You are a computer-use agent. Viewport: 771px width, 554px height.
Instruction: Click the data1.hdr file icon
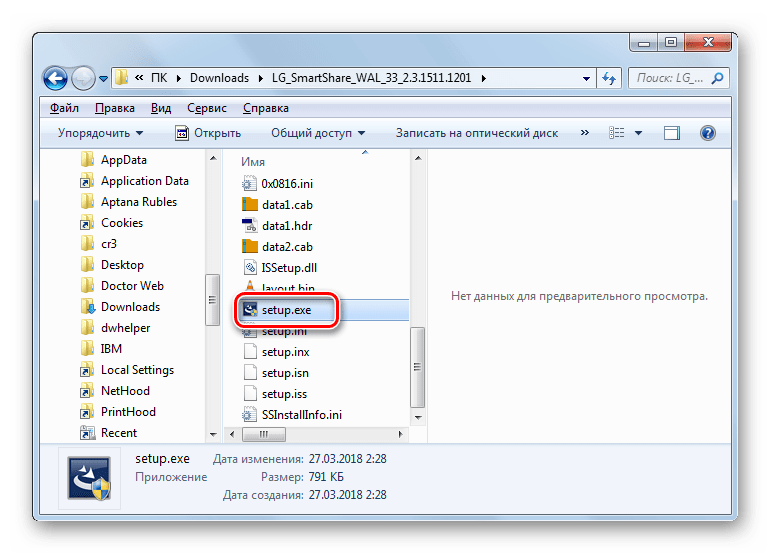[x=250, y=226]
